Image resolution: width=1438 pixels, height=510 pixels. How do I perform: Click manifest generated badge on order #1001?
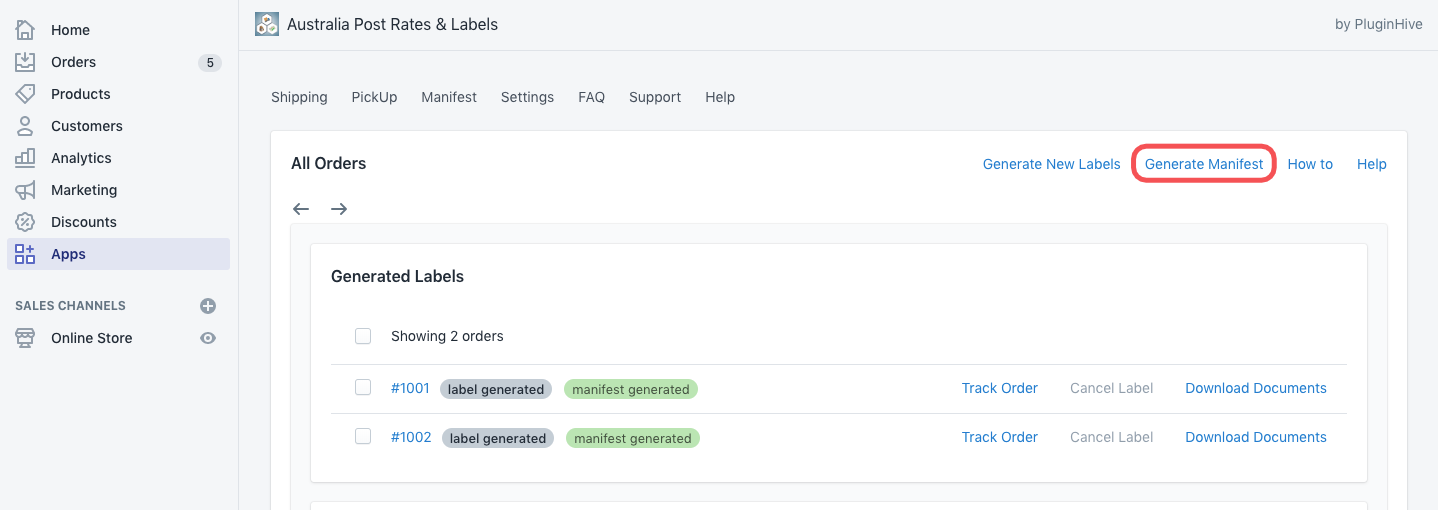coord(630,389)
